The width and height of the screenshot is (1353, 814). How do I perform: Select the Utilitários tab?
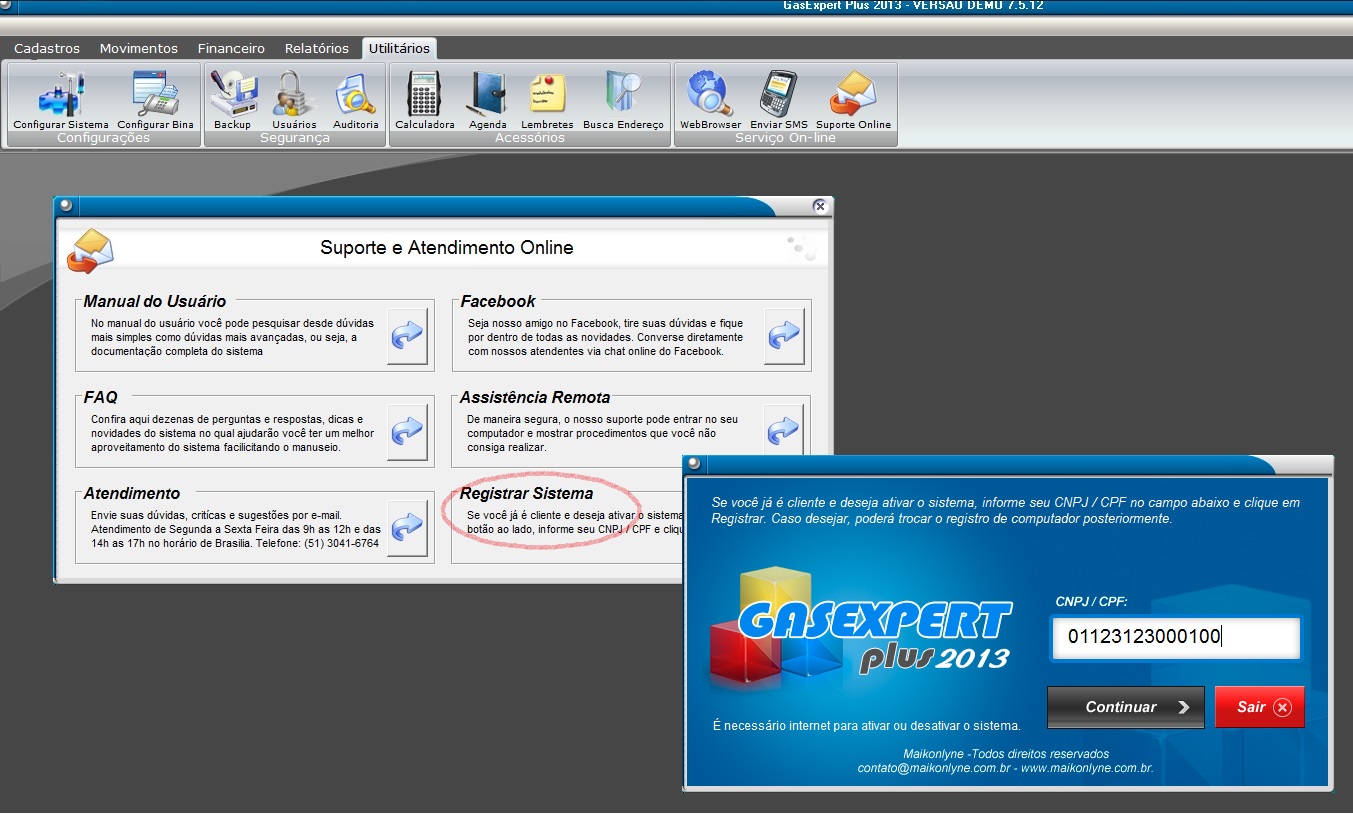coord(399,48)
